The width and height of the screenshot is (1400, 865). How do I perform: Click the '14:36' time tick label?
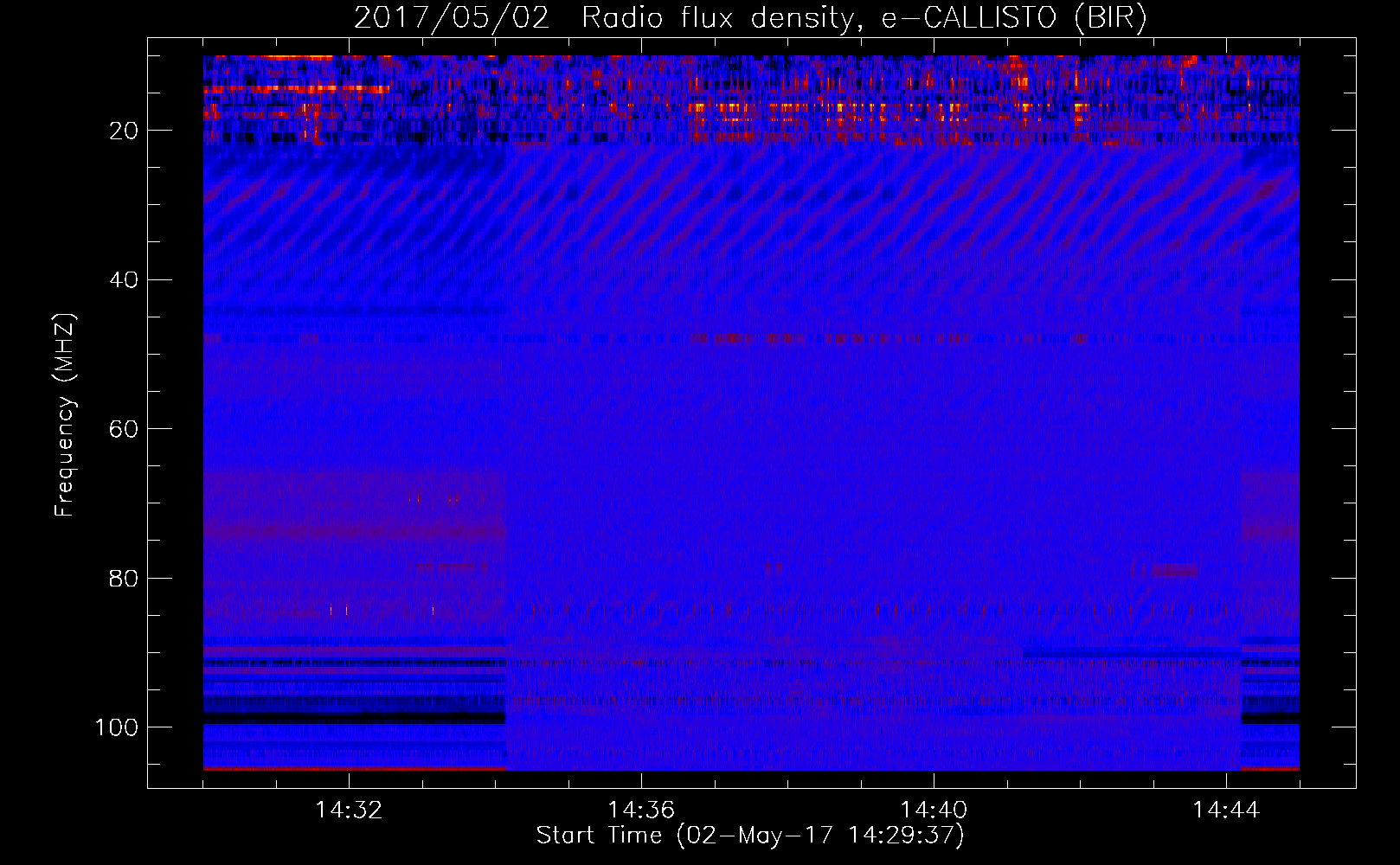[x=641, y=811]
